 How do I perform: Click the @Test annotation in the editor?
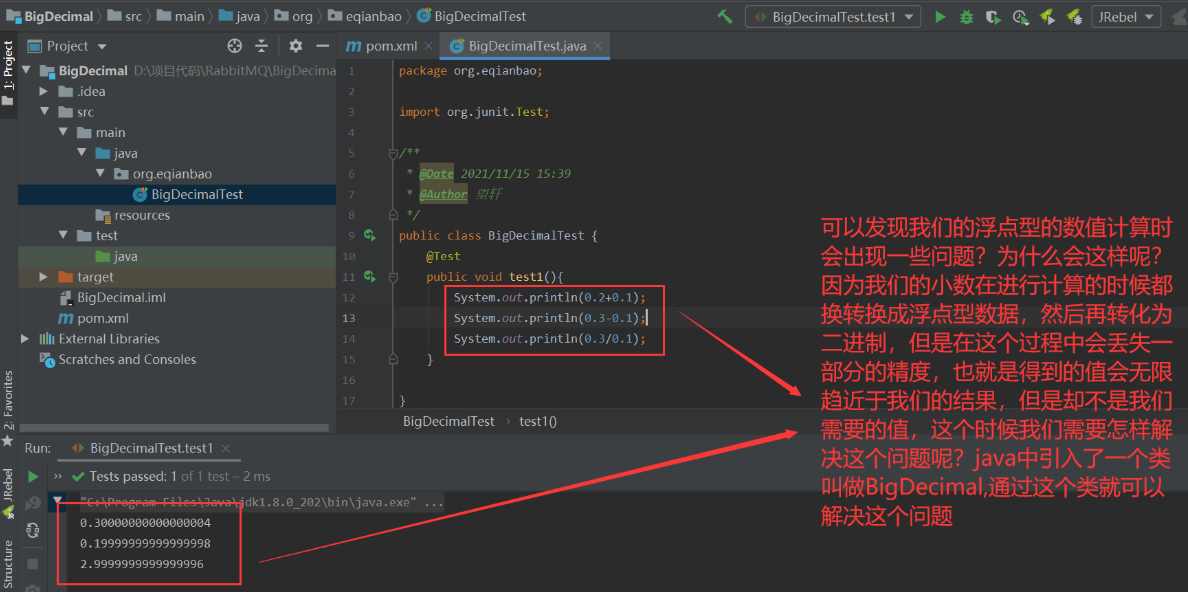pos(443,256)
